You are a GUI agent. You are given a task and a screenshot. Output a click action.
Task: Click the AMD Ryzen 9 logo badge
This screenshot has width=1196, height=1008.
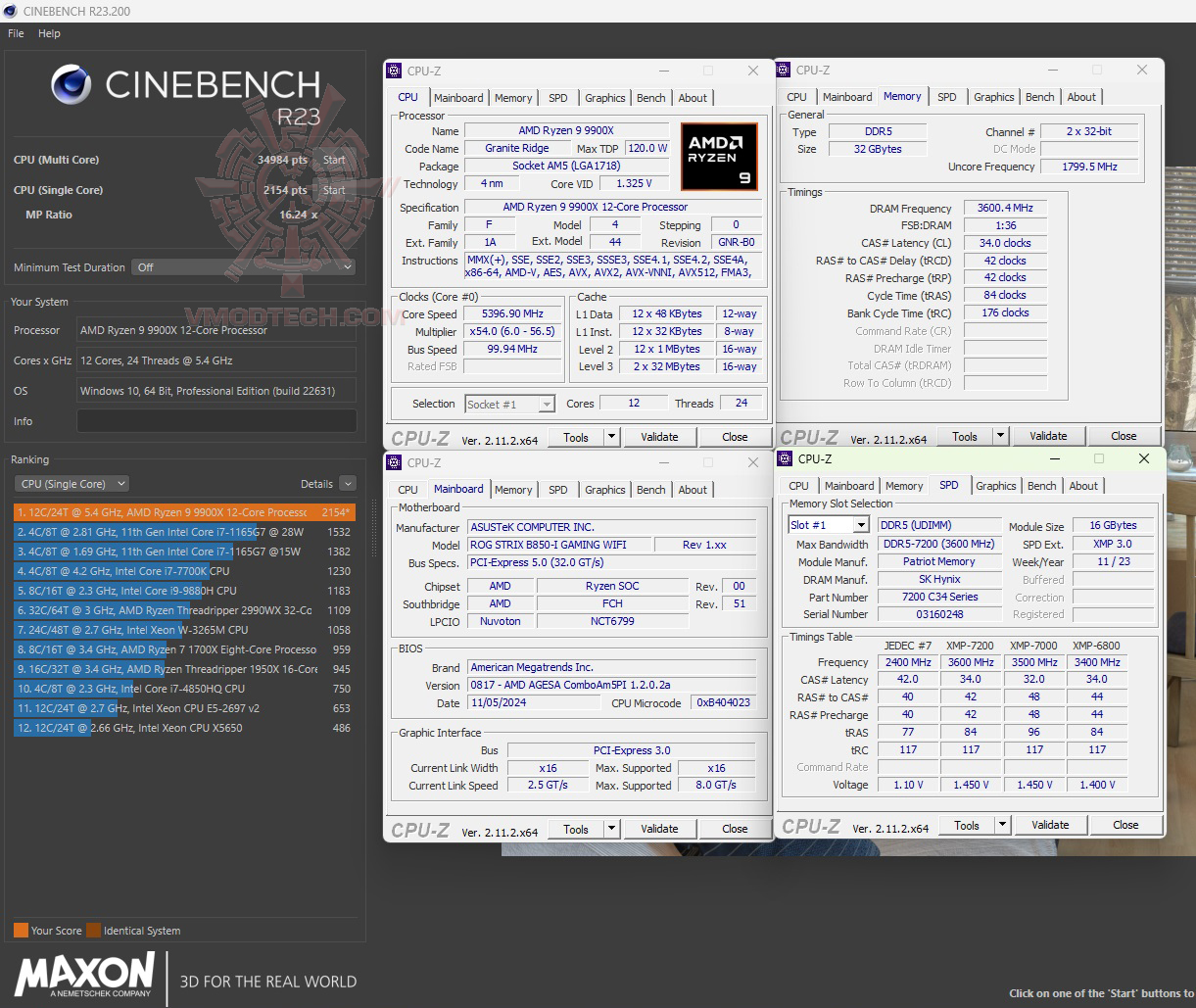coord(720,157)
